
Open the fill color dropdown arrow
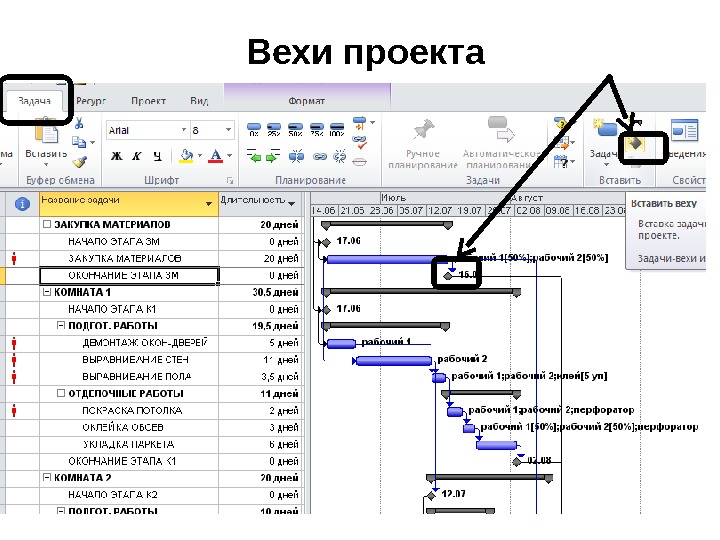[x=200, y=156]
